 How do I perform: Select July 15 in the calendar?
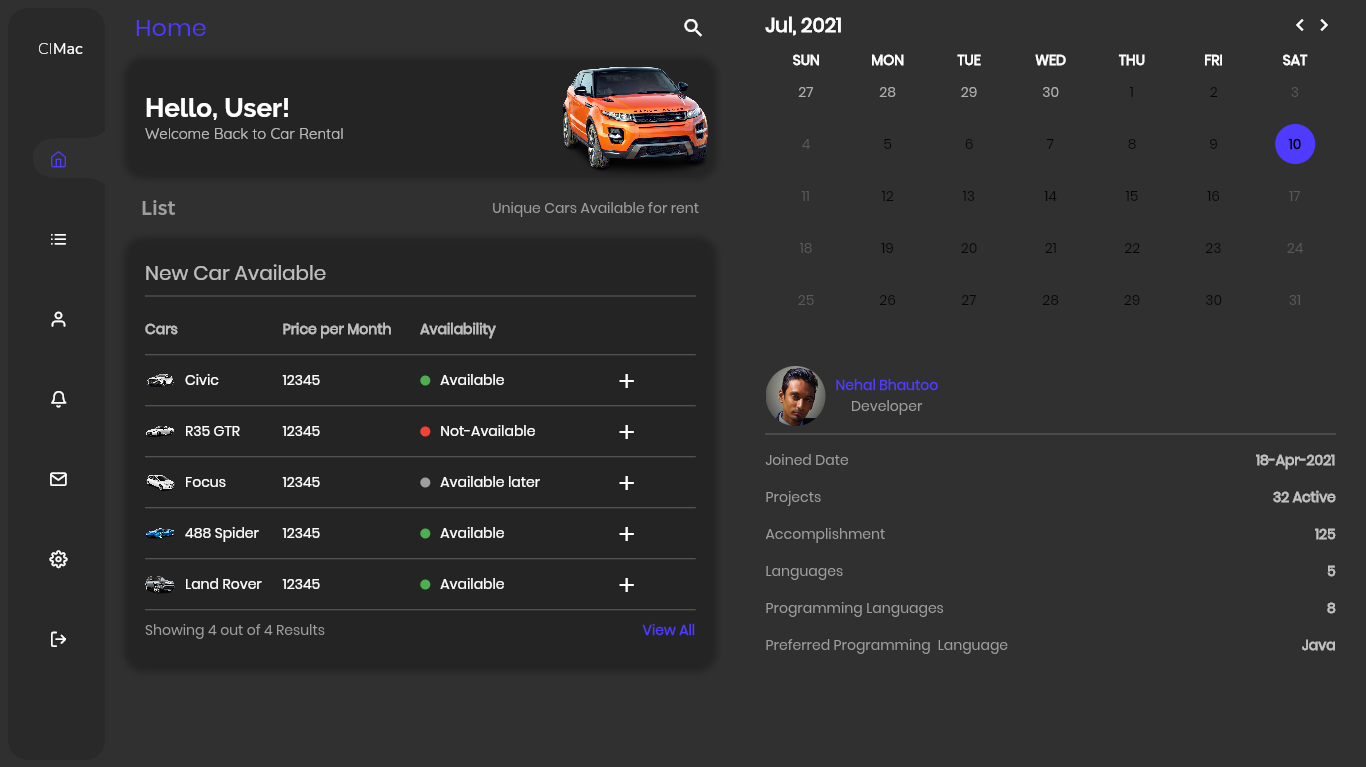1131,196
